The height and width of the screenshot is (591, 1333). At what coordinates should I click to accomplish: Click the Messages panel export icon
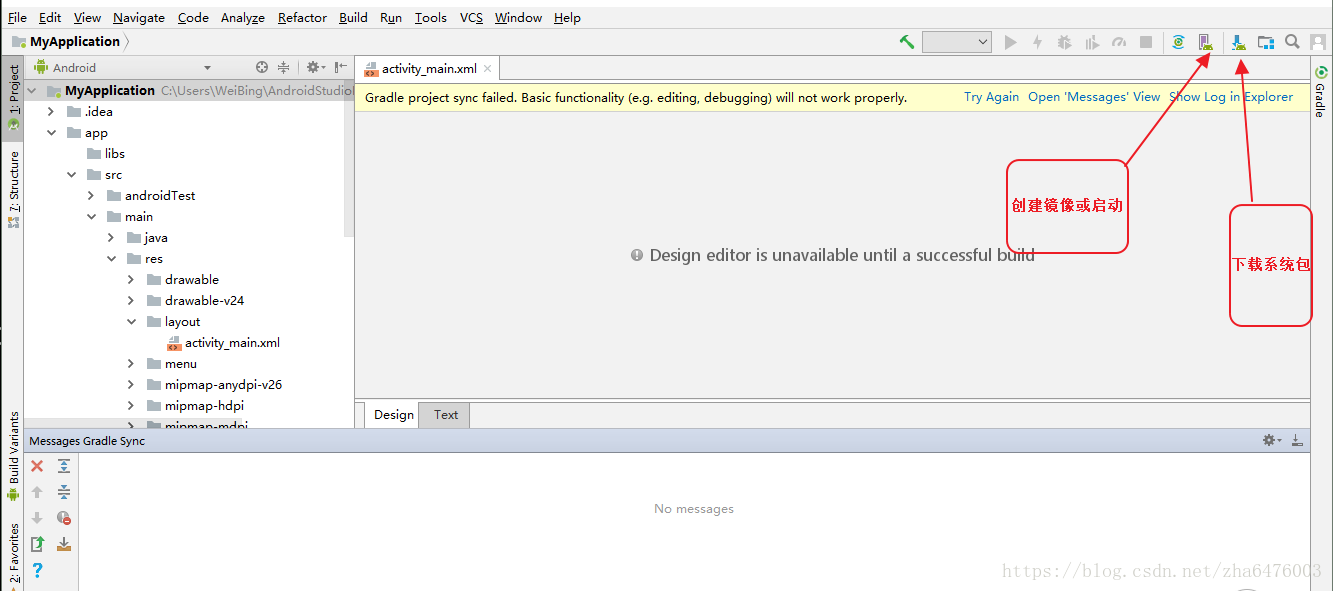pyautogui.click(x=37, y=544)
